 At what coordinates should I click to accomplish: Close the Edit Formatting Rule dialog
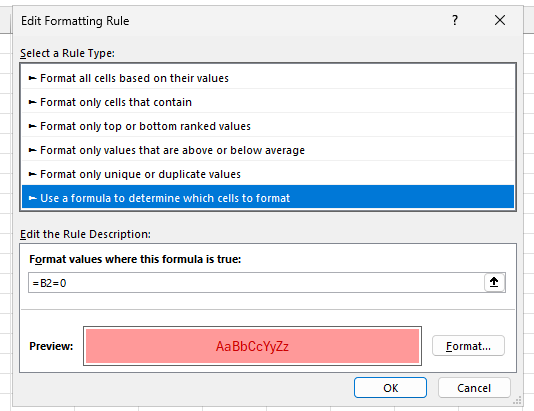(500, 20)
